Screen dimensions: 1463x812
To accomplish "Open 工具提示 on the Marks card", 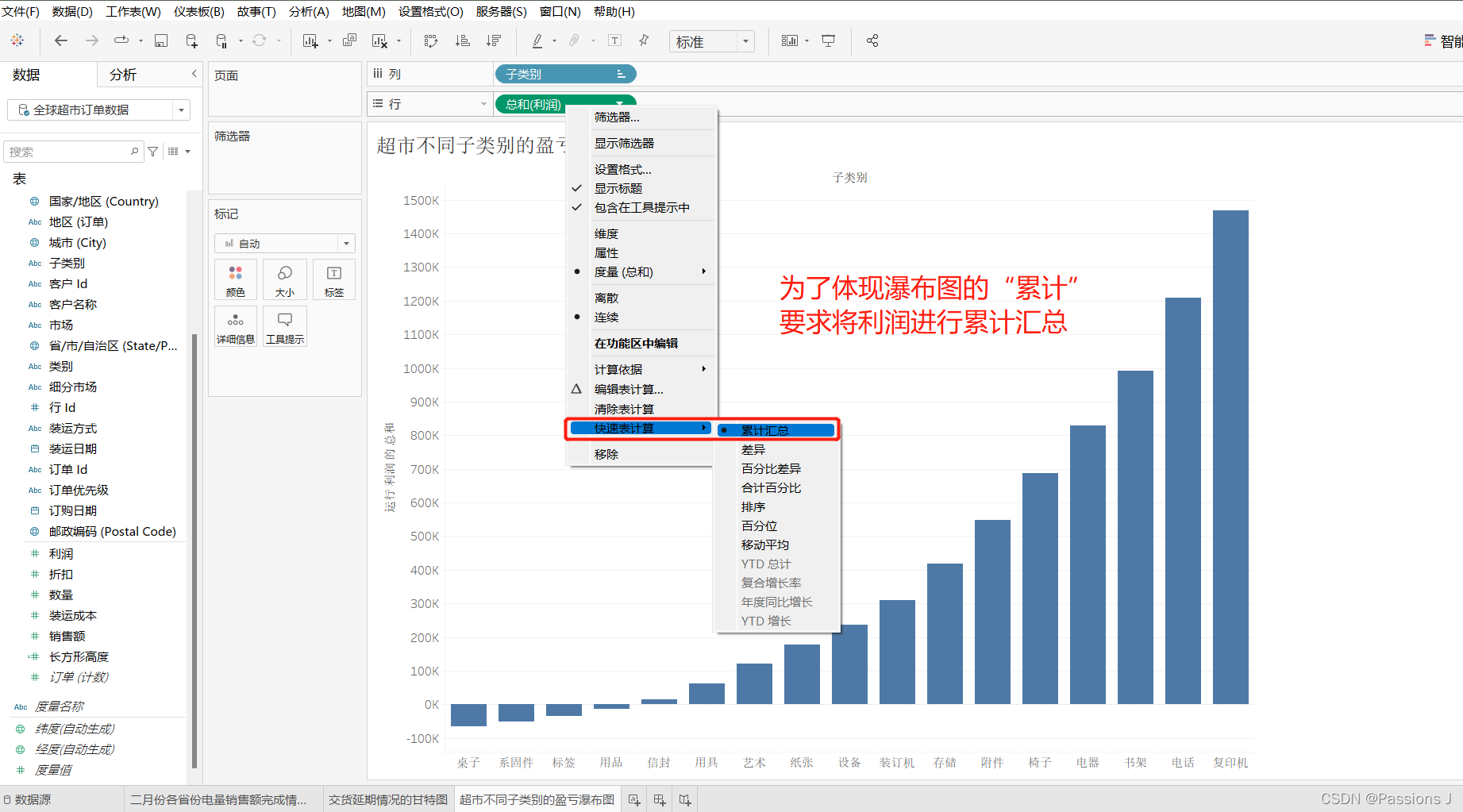I will point(284,325).
